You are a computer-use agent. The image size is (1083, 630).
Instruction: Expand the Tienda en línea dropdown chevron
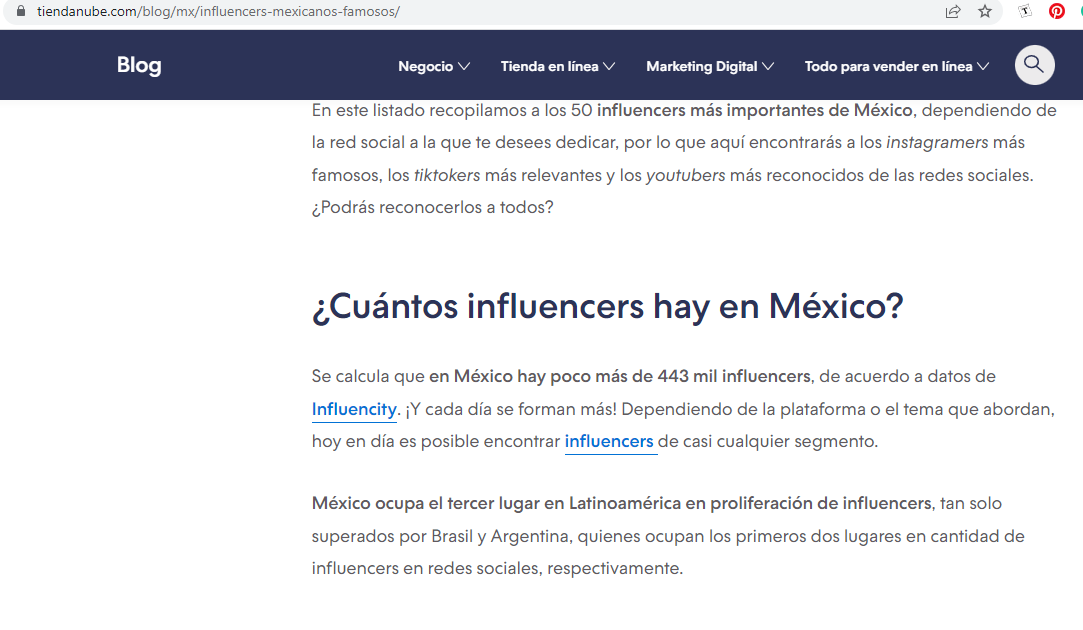[609, 66]
